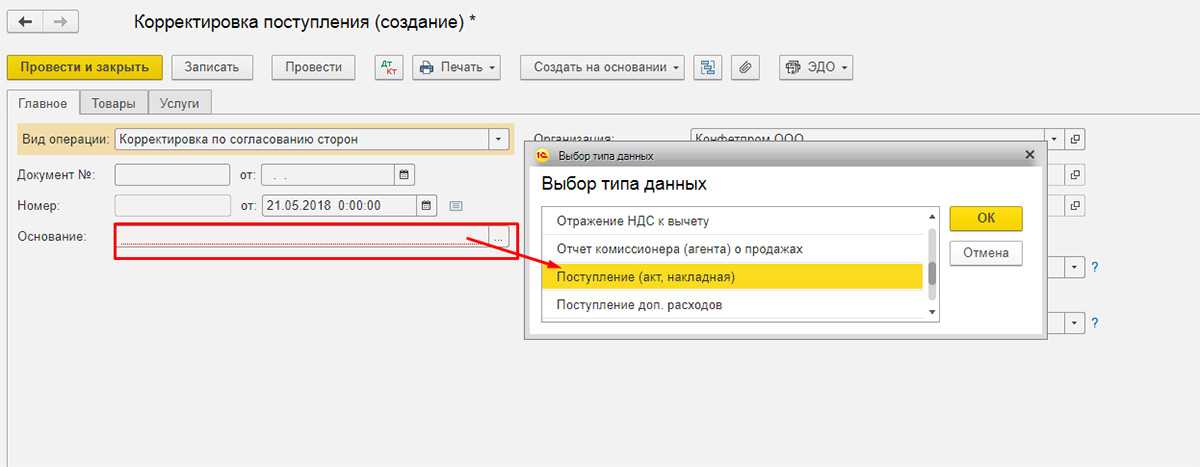Open the Печать dropdown menu
Screen dimensions: 1200x467
point(456,67)
